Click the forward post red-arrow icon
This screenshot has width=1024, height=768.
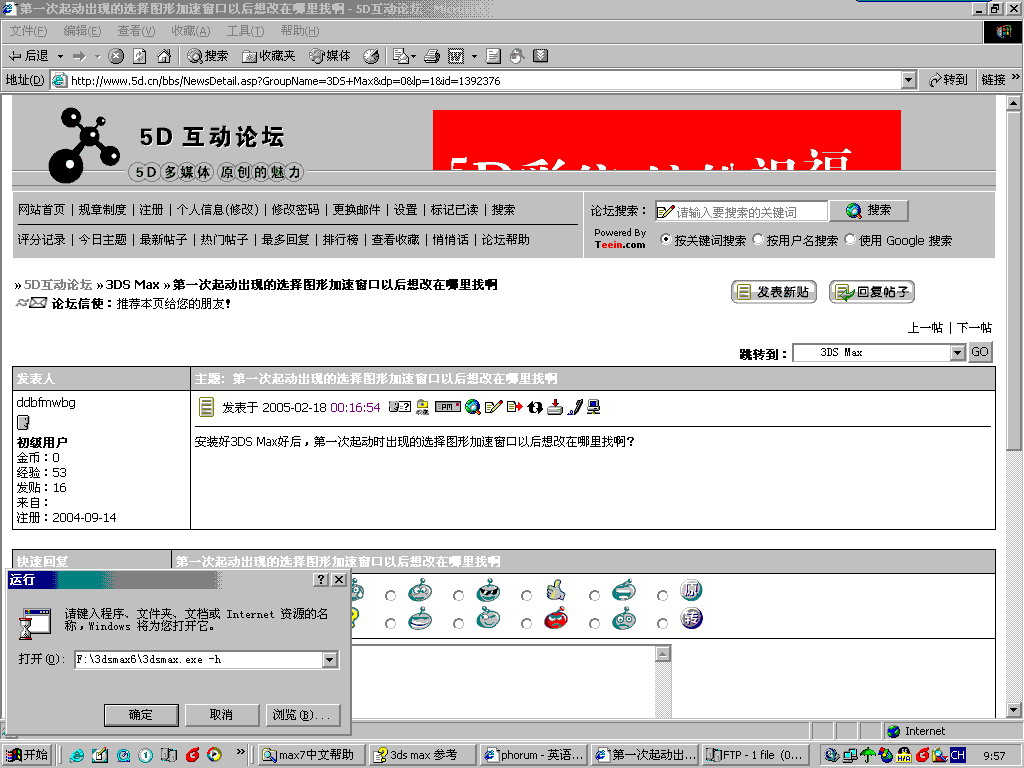point(515,407)
